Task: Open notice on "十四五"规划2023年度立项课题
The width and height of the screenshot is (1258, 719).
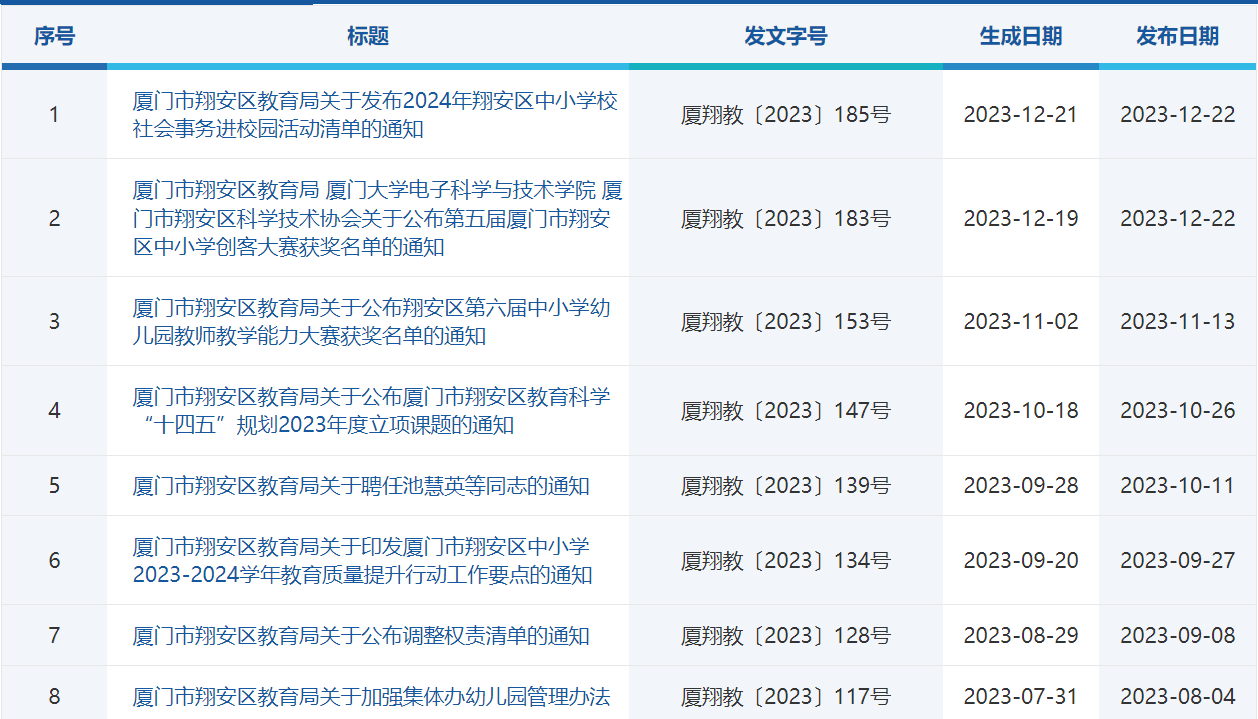Action: tap(371, 411)
